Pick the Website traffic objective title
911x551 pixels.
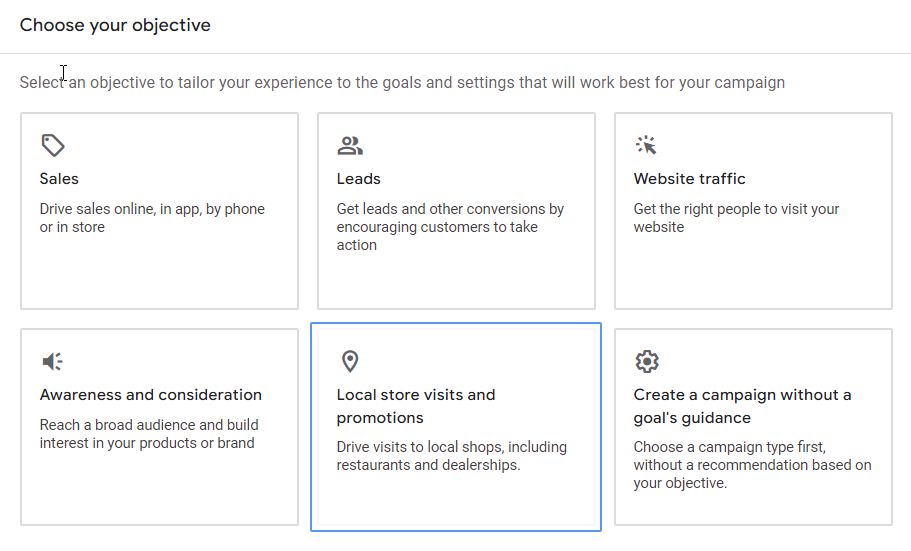click(x=689, y=179)
